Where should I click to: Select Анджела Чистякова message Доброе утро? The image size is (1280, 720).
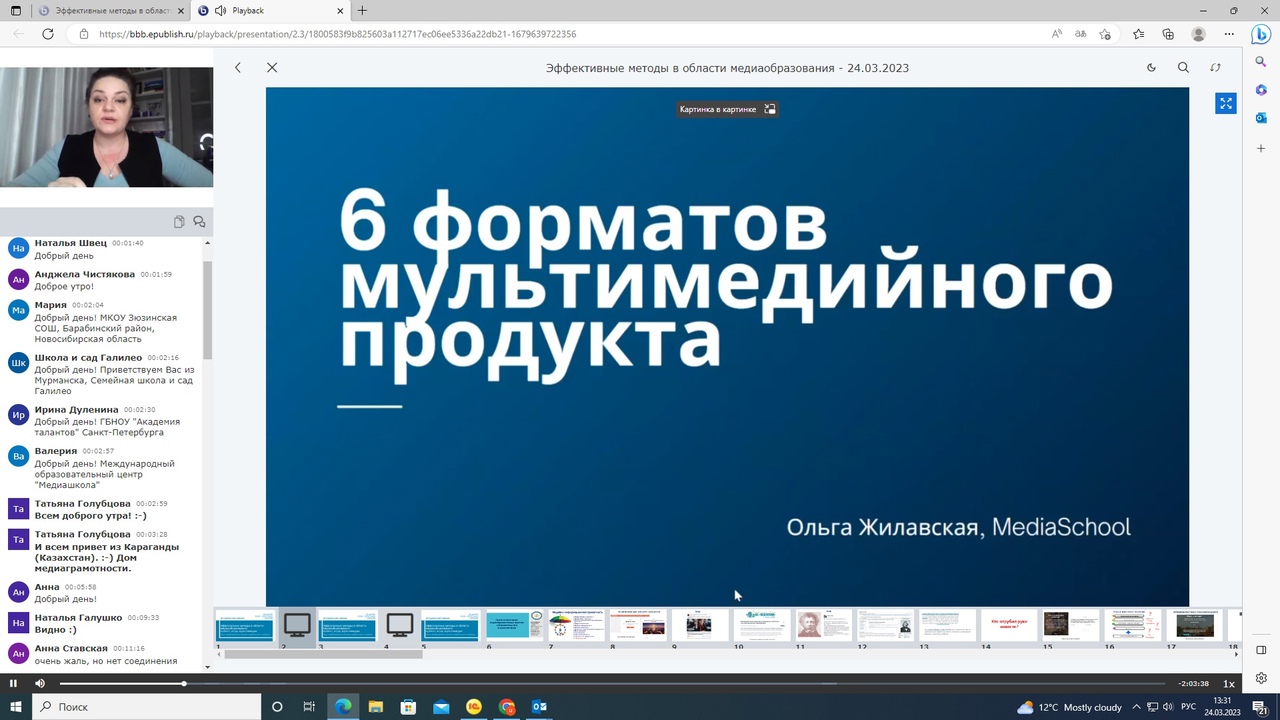pos(103,280)
